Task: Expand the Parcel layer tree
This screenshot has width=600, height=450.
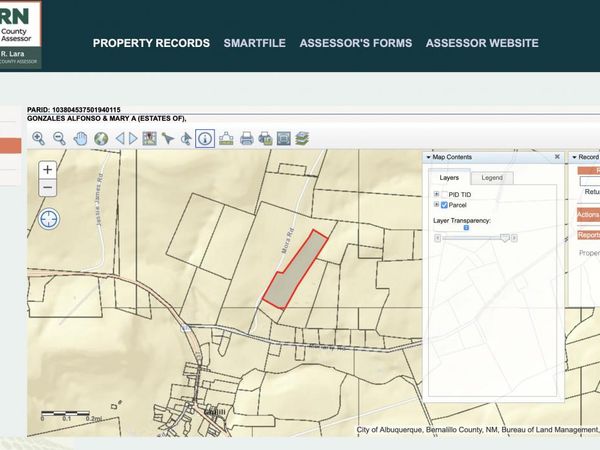Action: click(x=435, y=204)
